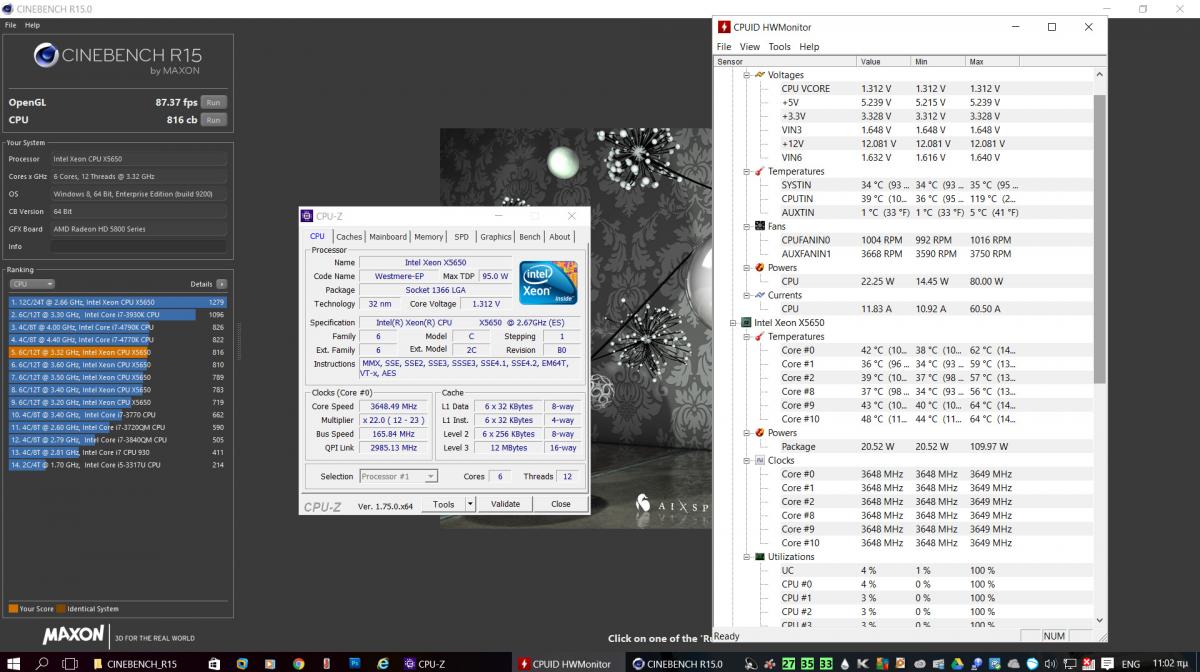This screenshot has width=1200, height=672.
Task: Click Voltages sensor icon in HWMonitor
Action: (760, 75)
